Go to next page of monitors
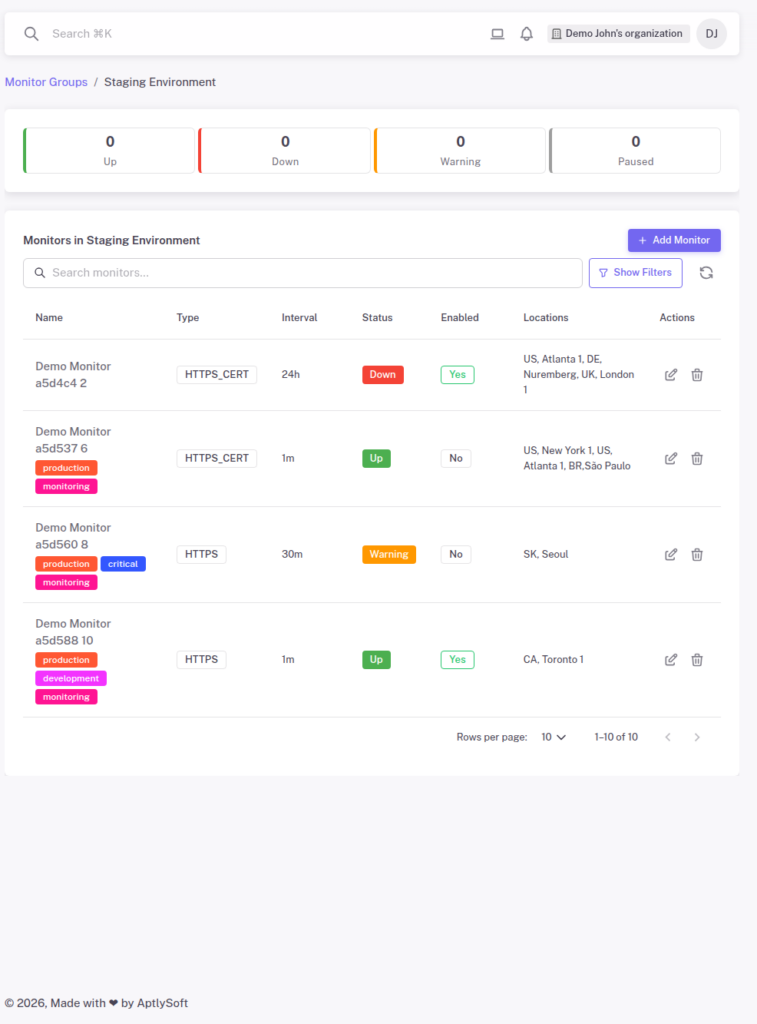 point(697,737)
